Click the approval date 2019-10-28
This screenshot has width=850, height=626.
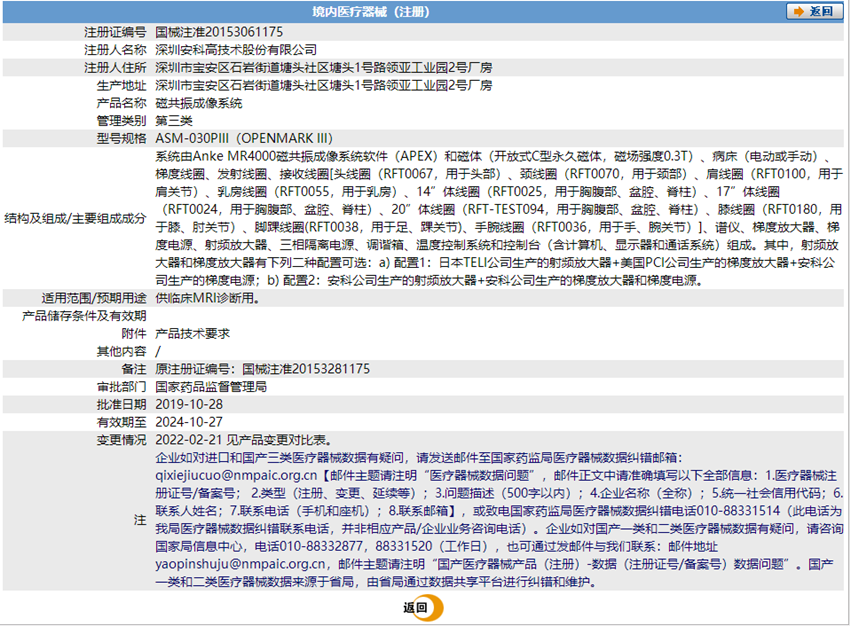point(189,404)
